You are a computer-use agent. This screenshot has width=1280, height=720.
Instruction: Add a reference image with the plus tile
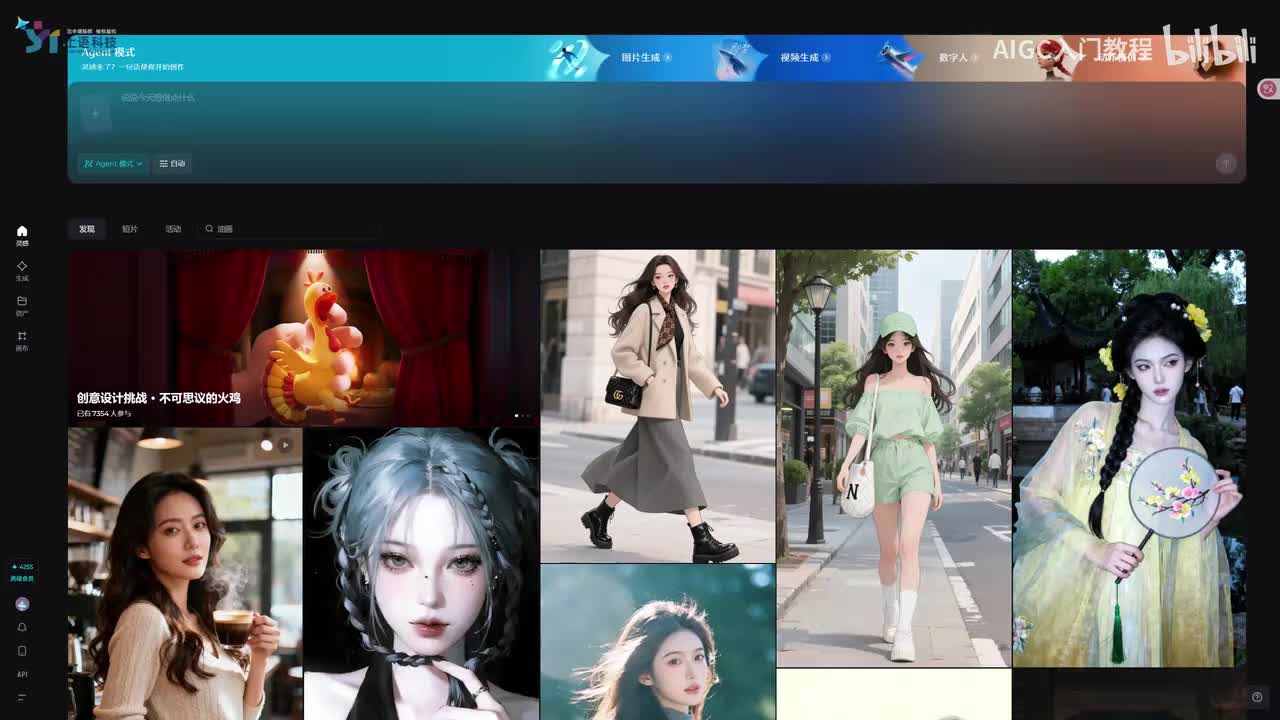(95, 113)
